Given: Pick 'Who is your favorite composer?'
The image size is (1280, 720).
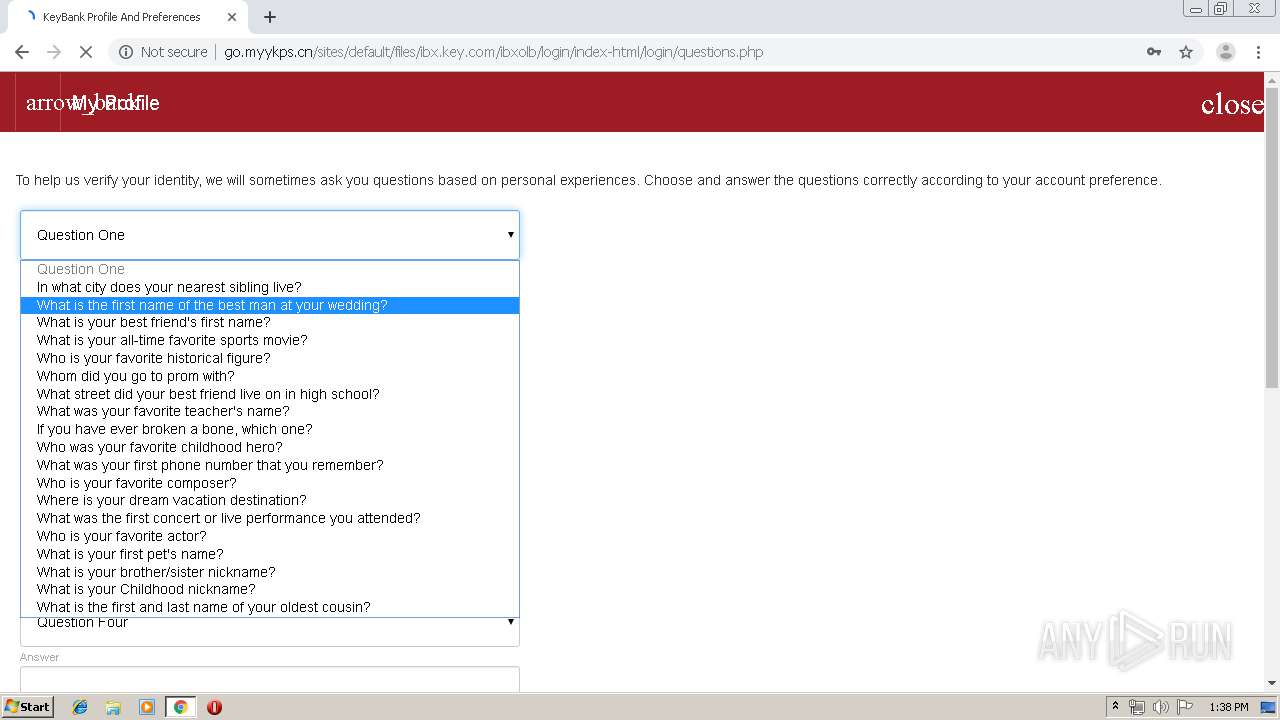Looking at the screenshot, I should point(270,483).
